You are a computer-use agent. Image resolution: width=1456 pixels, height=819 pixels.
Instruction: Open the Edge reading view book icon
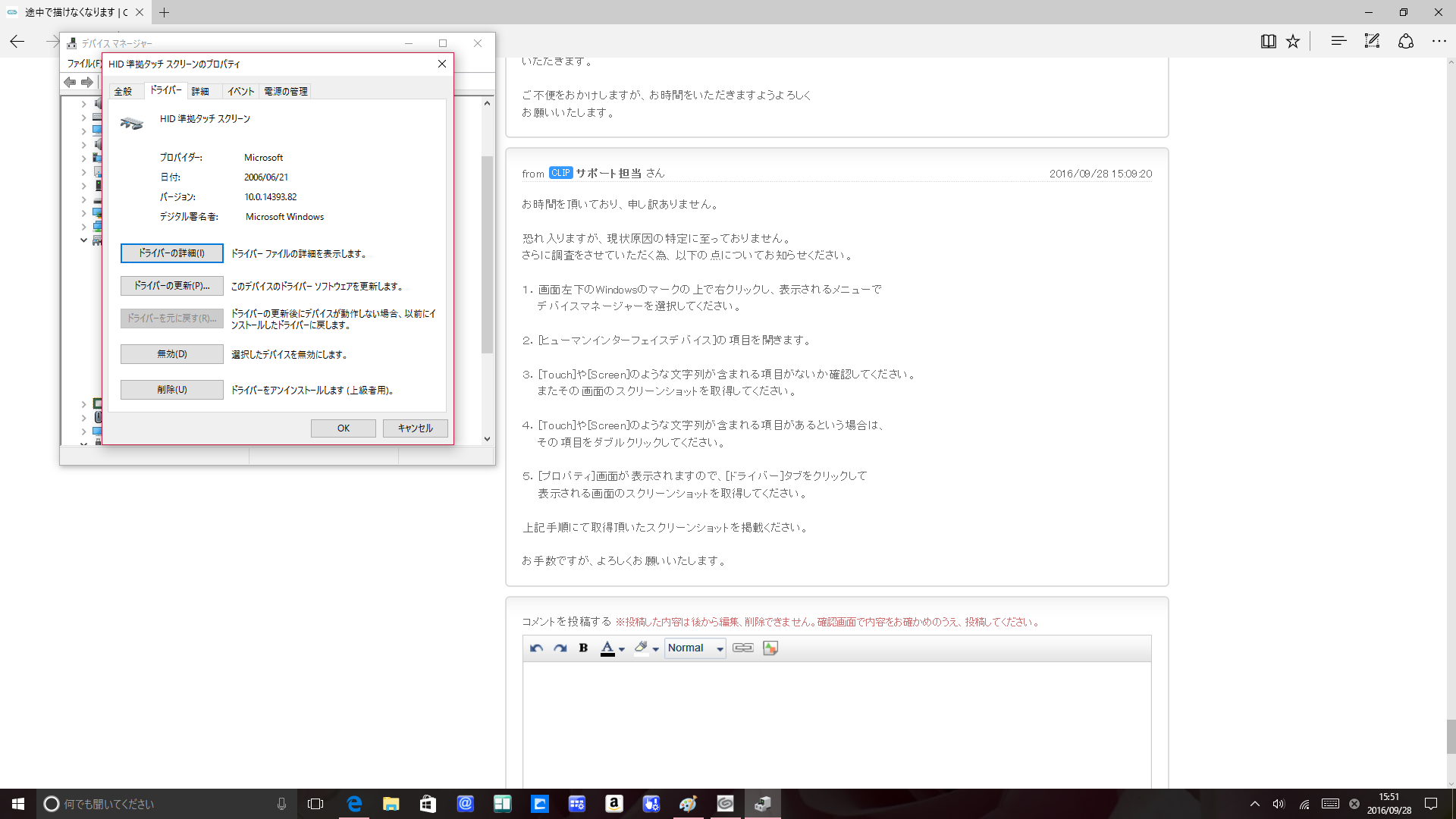click(x=1268, y=42)
